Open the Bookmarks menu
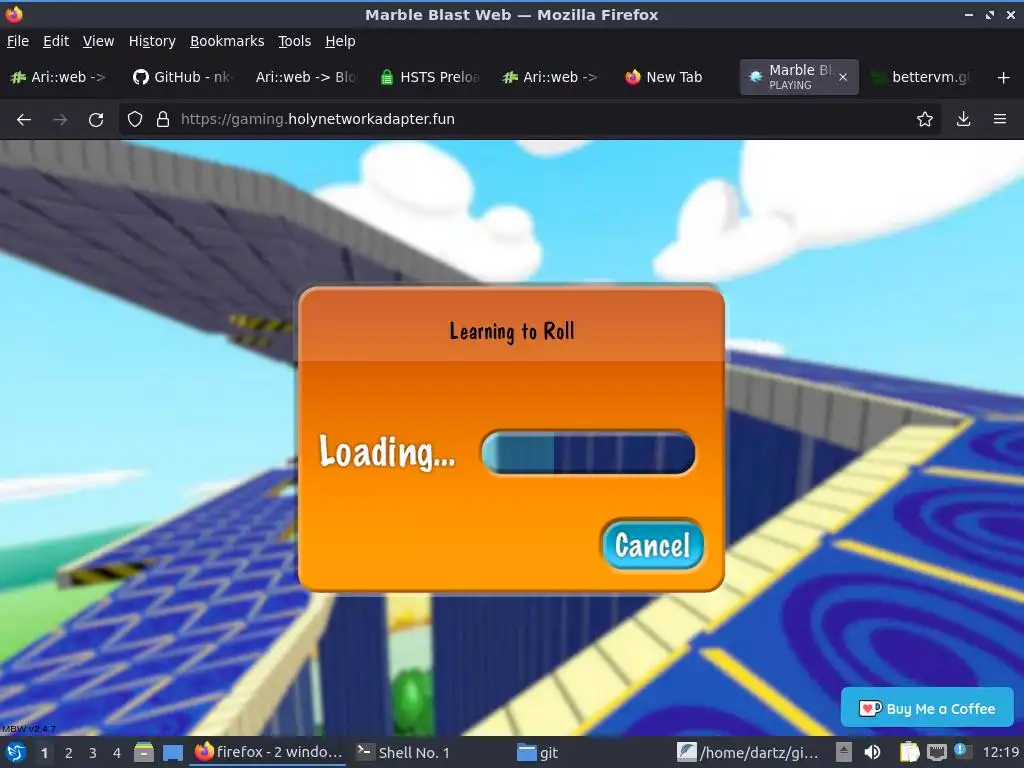This screenshot has height=768, width=1024. pyautogui.click(x=227, y=41)
